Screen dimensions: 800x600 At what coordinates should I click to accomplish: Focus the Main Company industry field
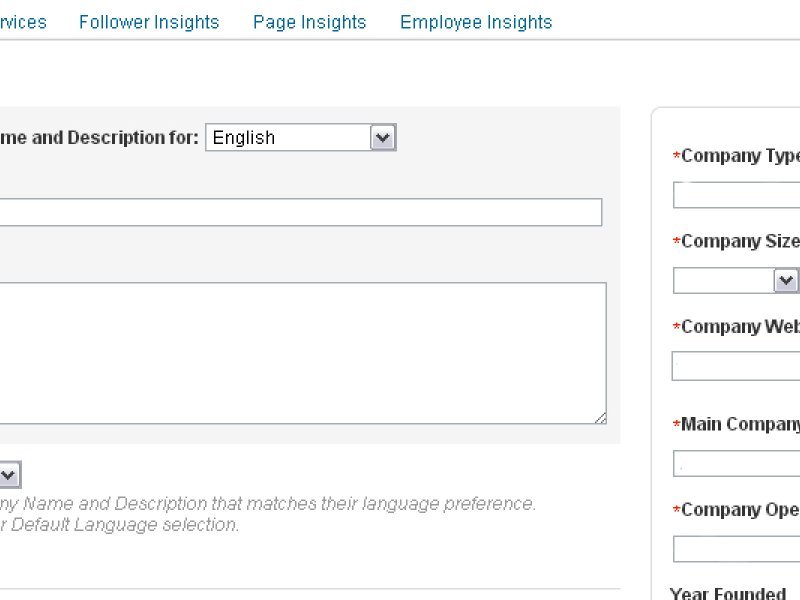tap(737, 464)
